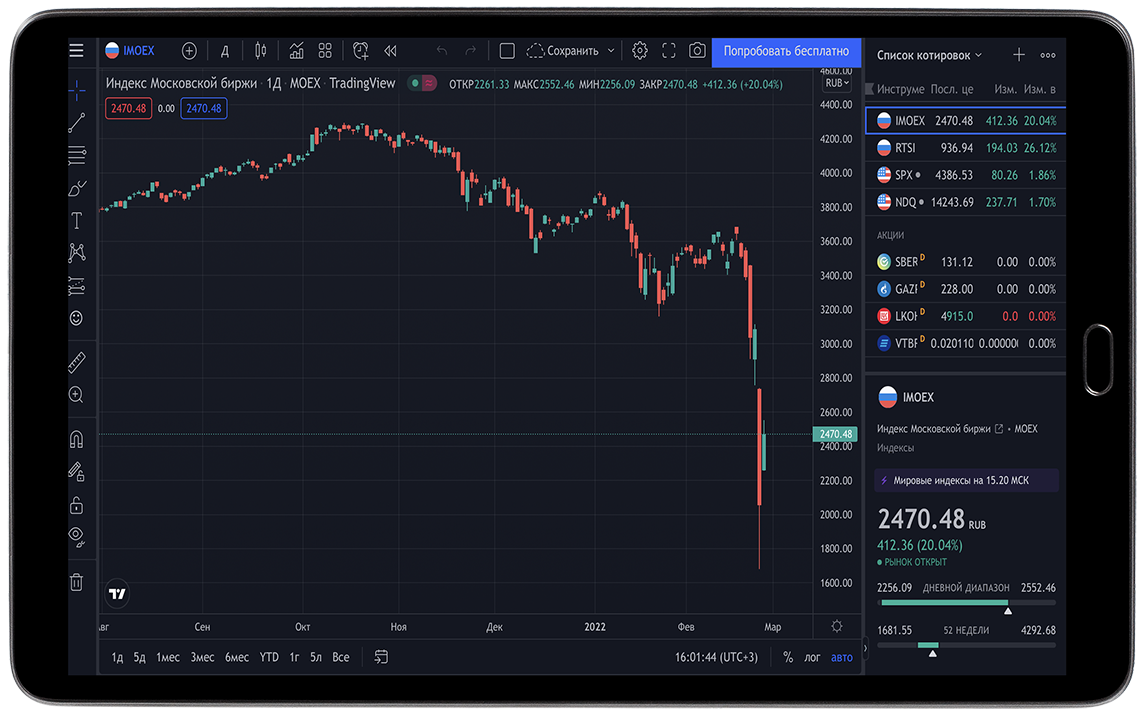The height and width of the screenshot is (714, 1147).
Task: Toggle stay in drawing mode
Action: [x=76, y=472]
